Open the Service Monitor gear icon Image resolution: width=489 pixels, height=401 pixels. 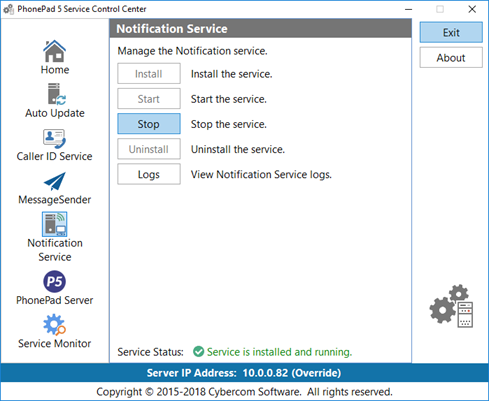tap(55, 324)
